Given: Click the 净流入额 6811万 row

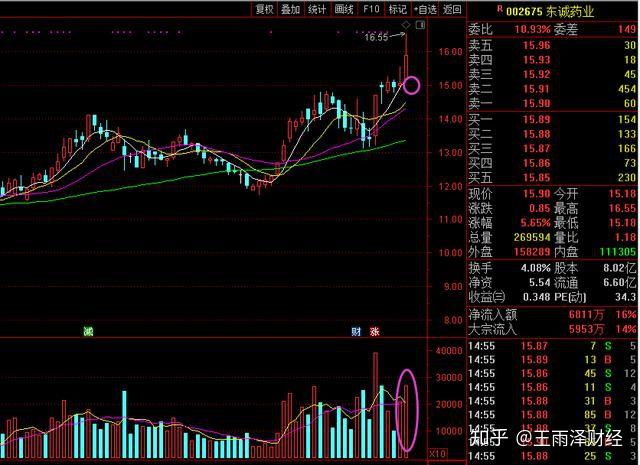Looking at the screenshot, I should tap(552, 315).
